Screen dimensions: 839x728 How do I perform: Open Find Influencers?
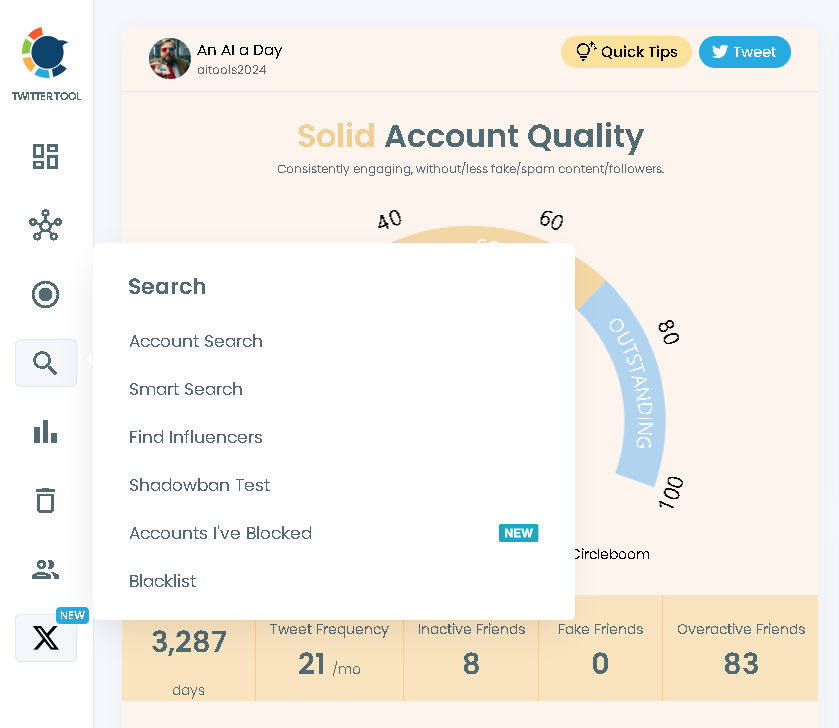click(x=195, y=437)
